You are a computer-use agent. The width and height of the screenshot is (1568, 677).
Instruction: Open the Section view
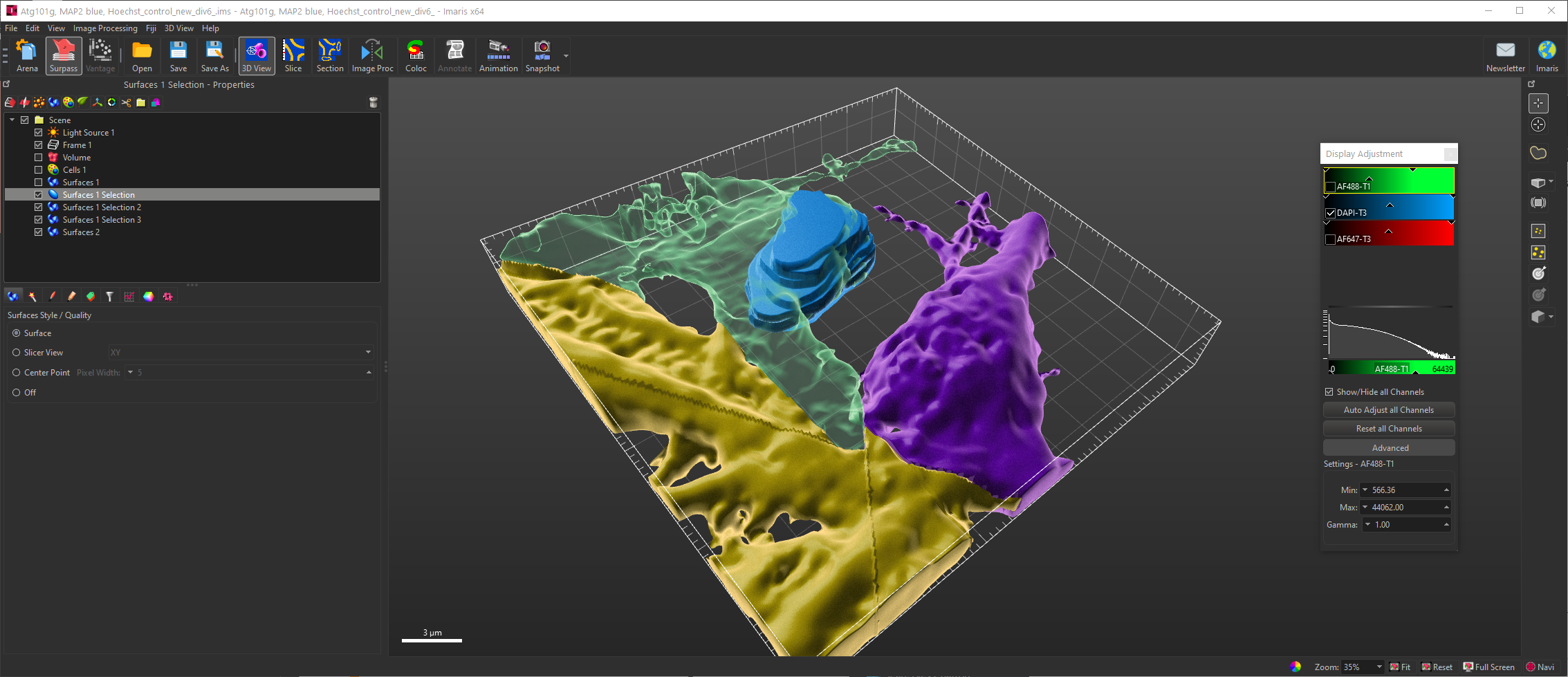coord(330,55)
